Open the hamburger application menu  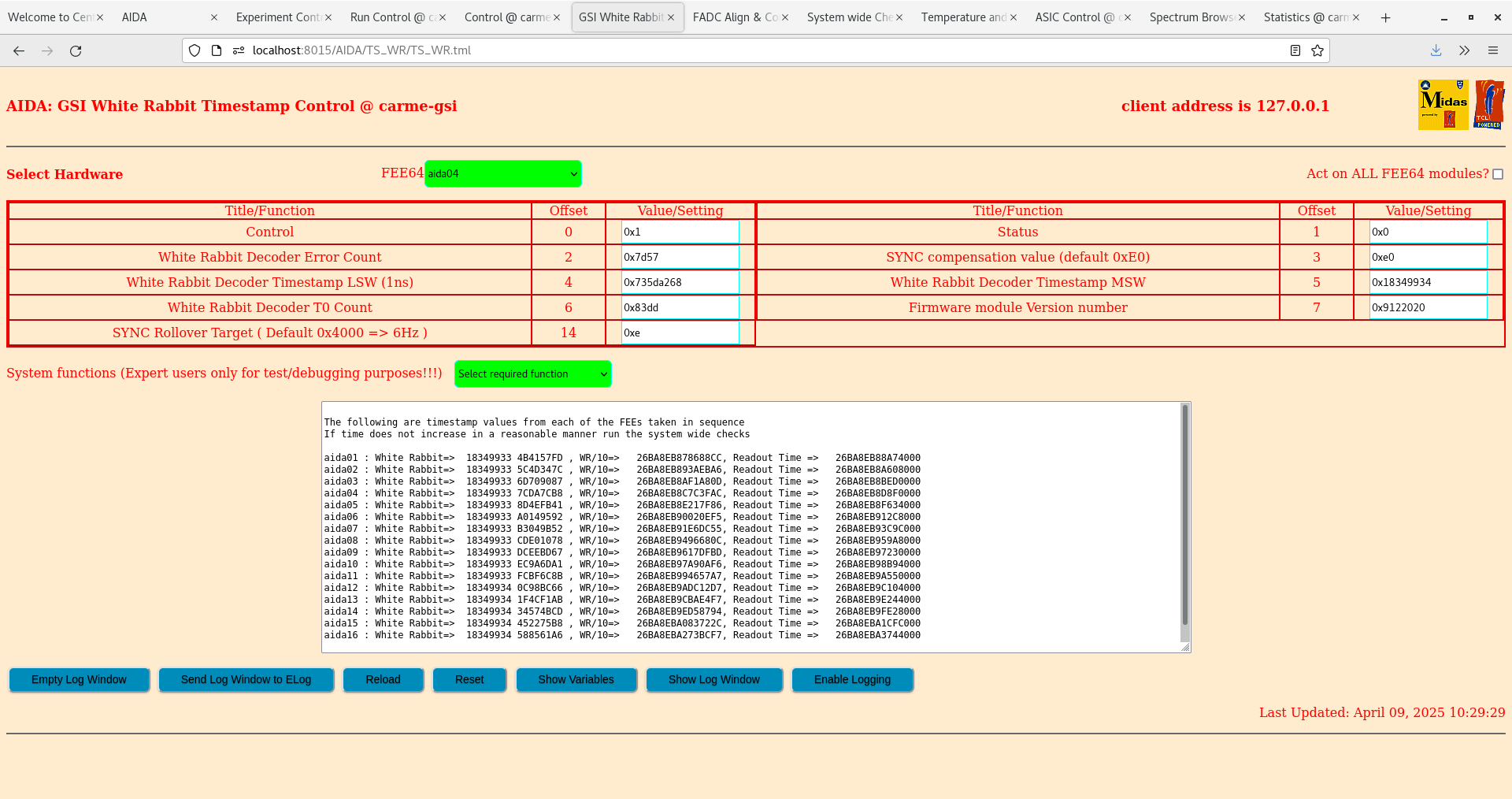1492,50
